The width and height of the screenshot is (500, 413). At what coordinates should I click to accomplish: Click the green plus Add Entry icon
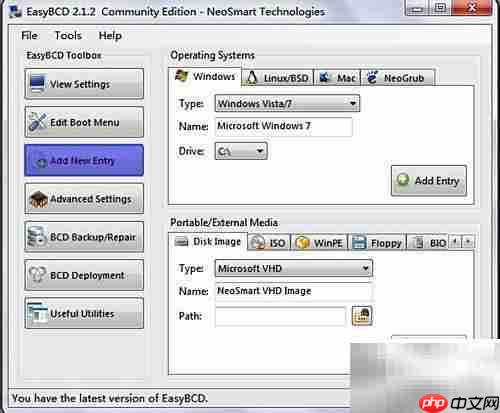[x=403, y=180]
